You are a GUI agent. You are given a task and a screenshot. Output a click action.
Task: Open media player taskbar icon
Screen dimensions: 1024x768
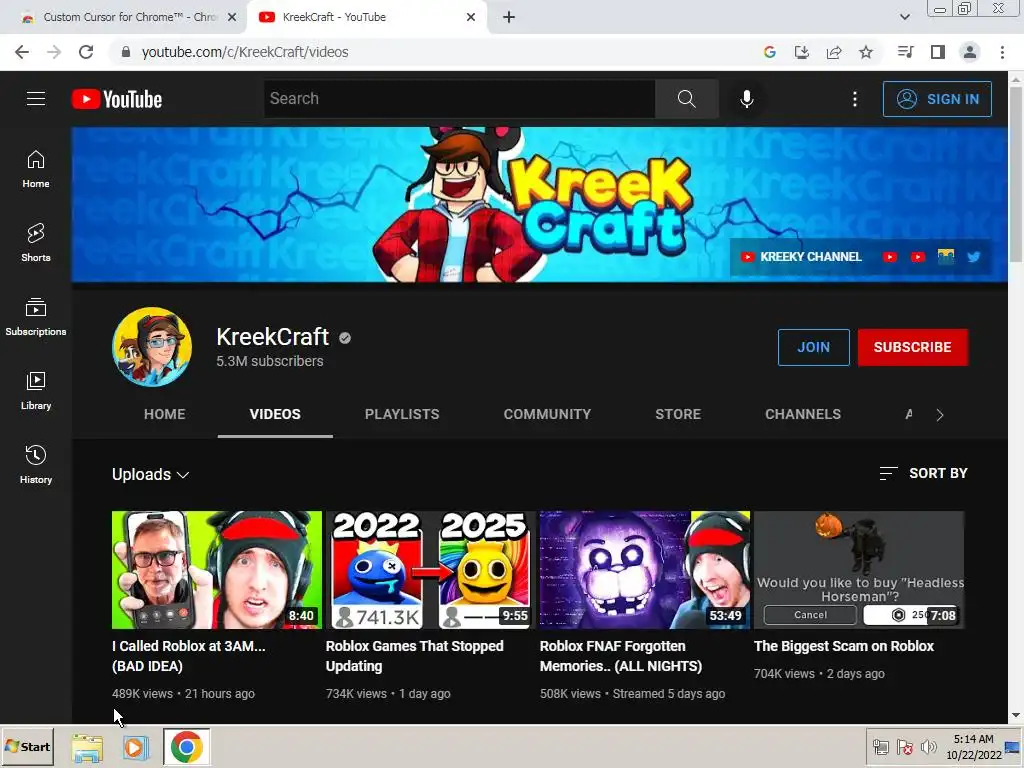click(x=136, y=748)
